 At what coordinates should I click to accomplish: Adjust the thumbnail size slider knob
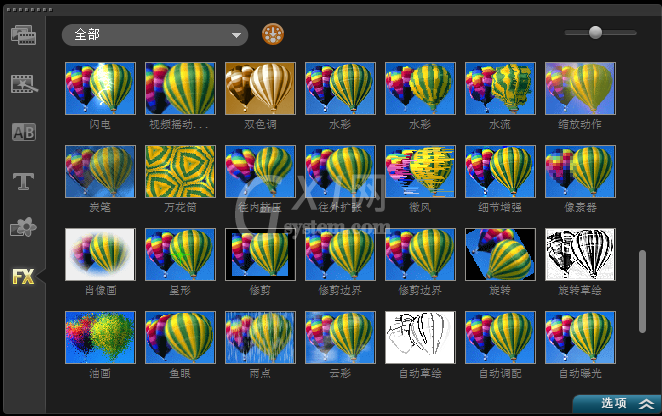[595, 33]
